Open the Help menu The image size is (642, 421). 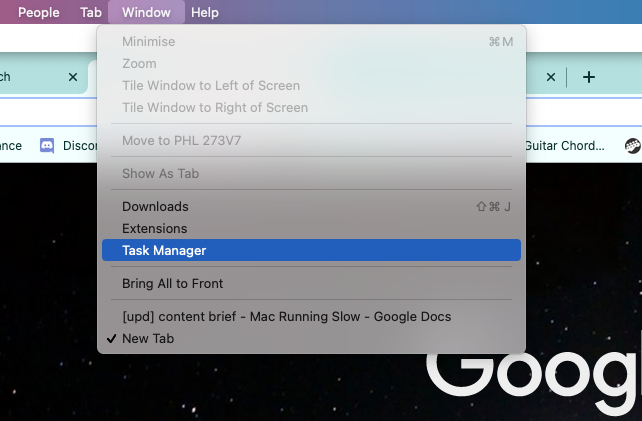tap(205, 12)
